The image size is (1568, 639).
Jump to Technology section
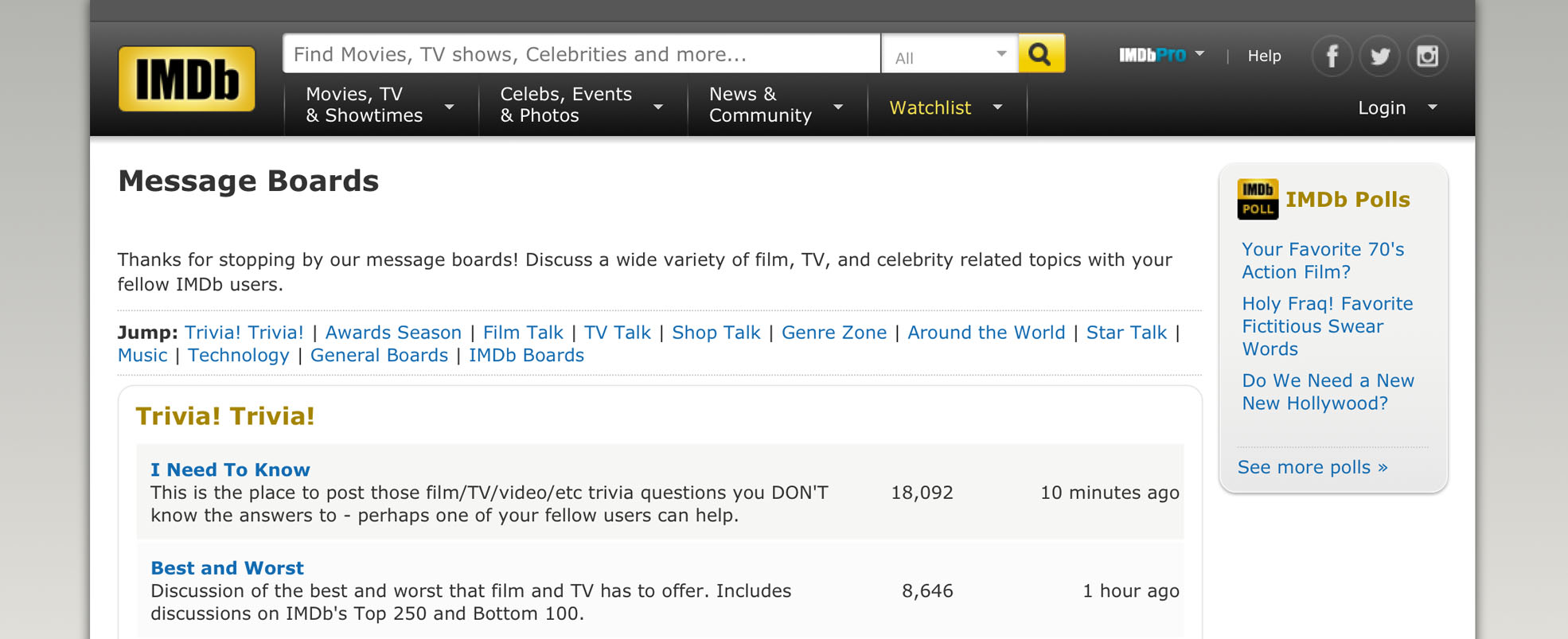pyautogui.click(x=239, y=356)
